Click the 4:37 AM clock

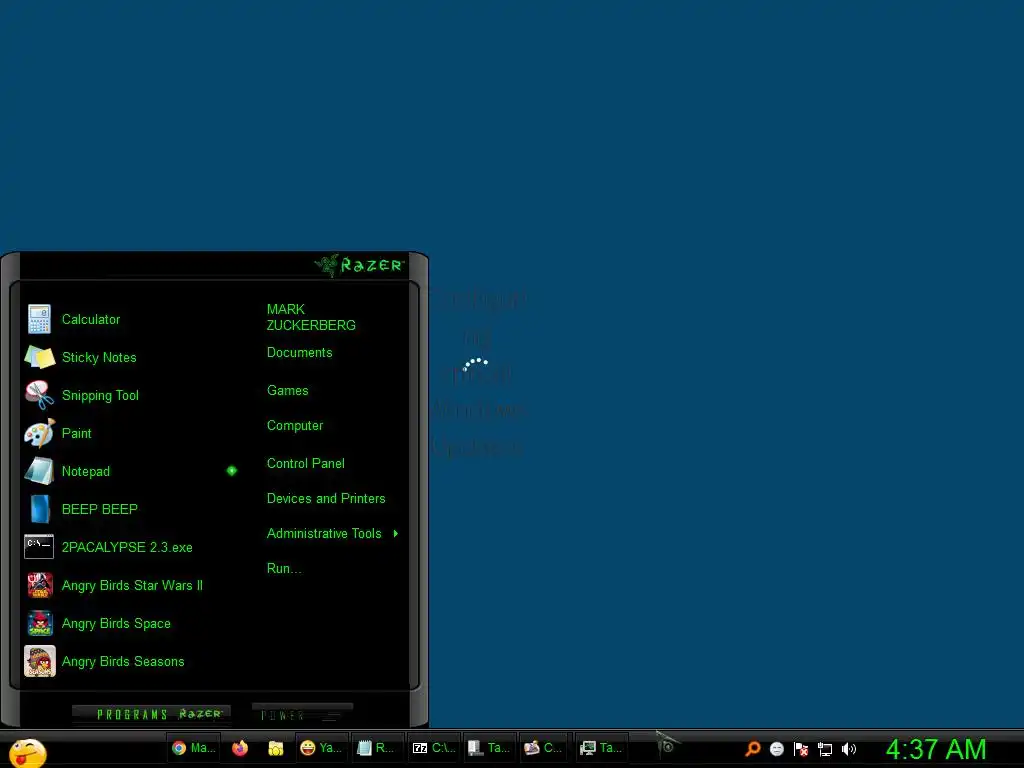pos(936,750)
